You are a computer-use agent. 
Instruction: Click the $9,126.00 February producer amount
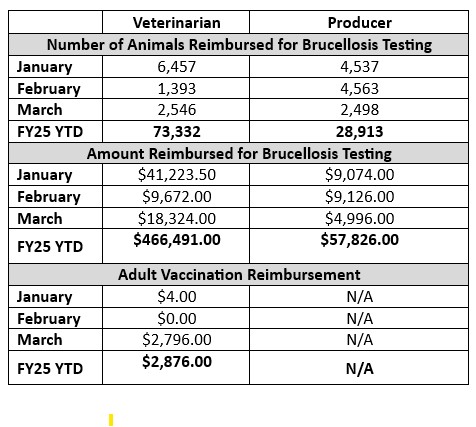pyautogui.click(x=359, y=197)
